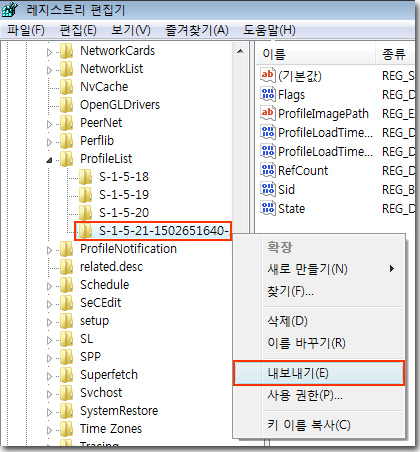Click the tree pane scroll-up arrow

240,51
